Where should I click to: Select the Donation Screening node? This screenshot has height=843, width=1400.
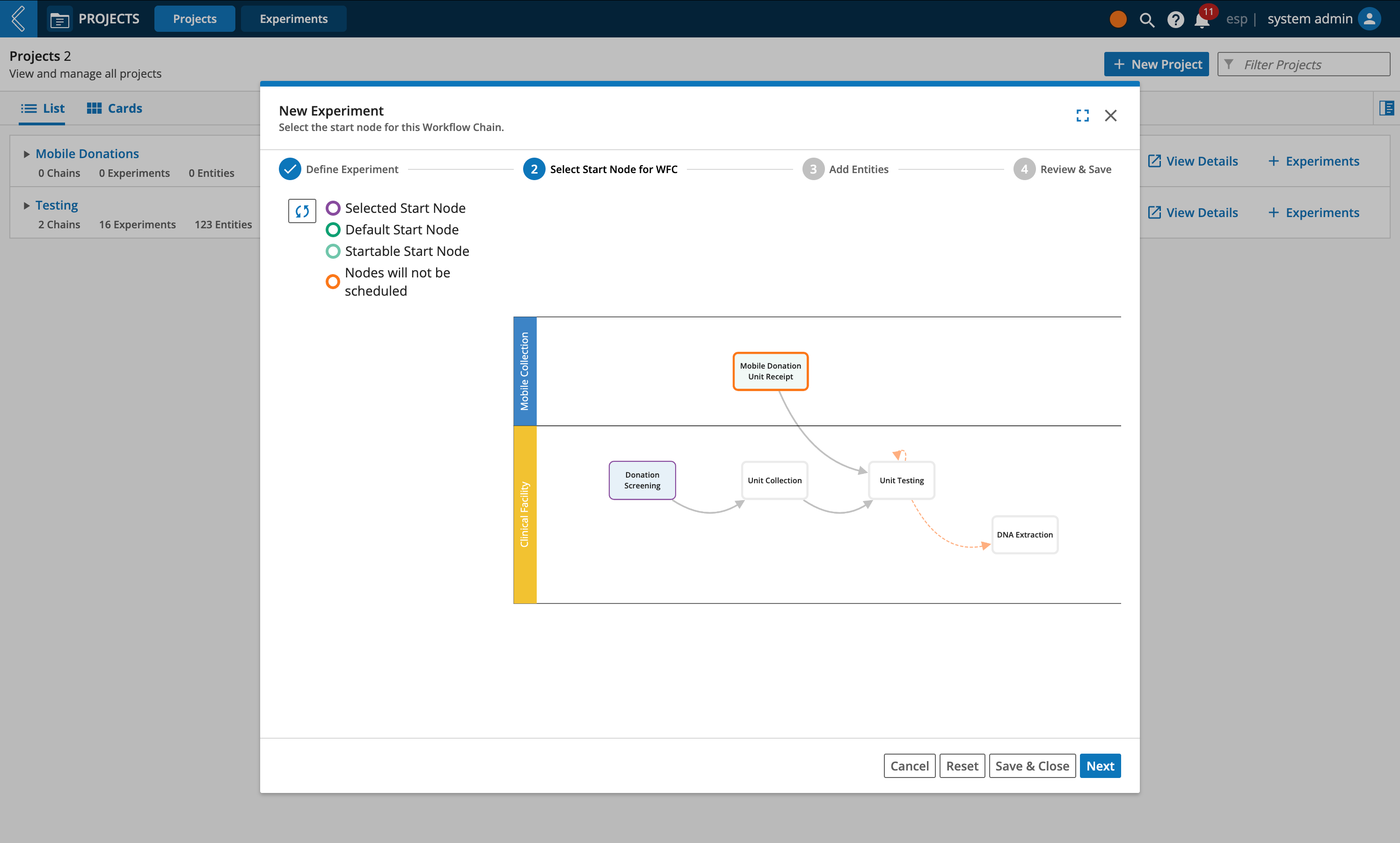tap(642, 480)
